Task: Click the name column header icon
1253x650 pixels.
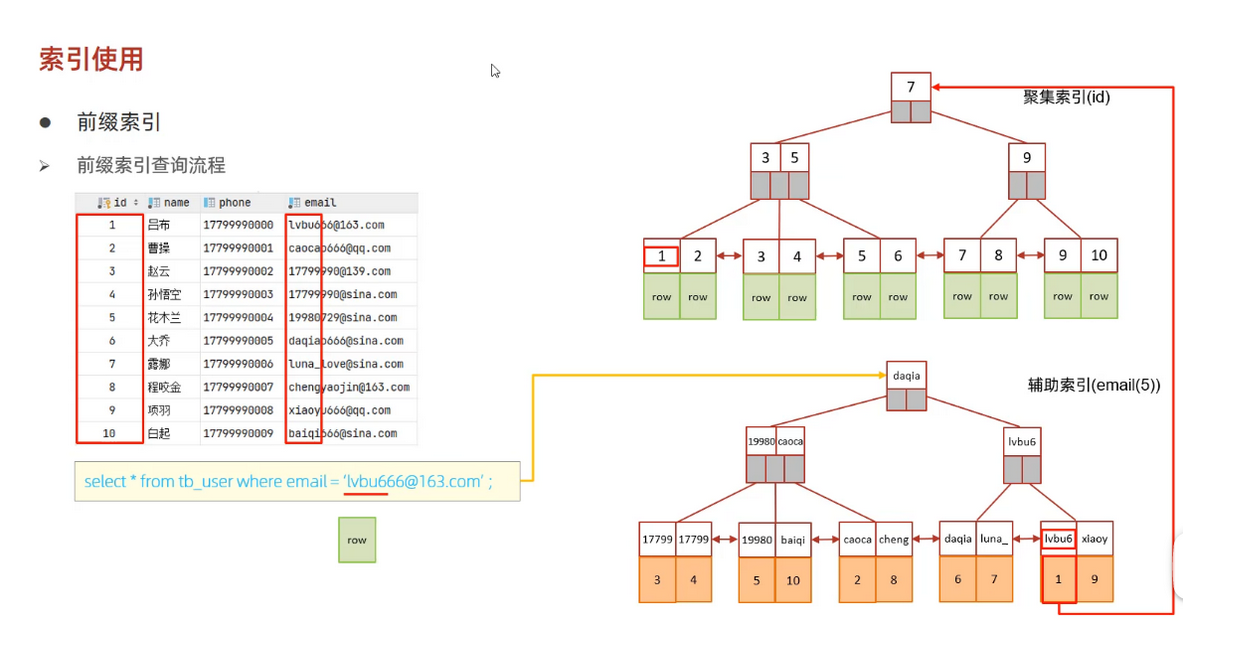Action: point(154,203)
